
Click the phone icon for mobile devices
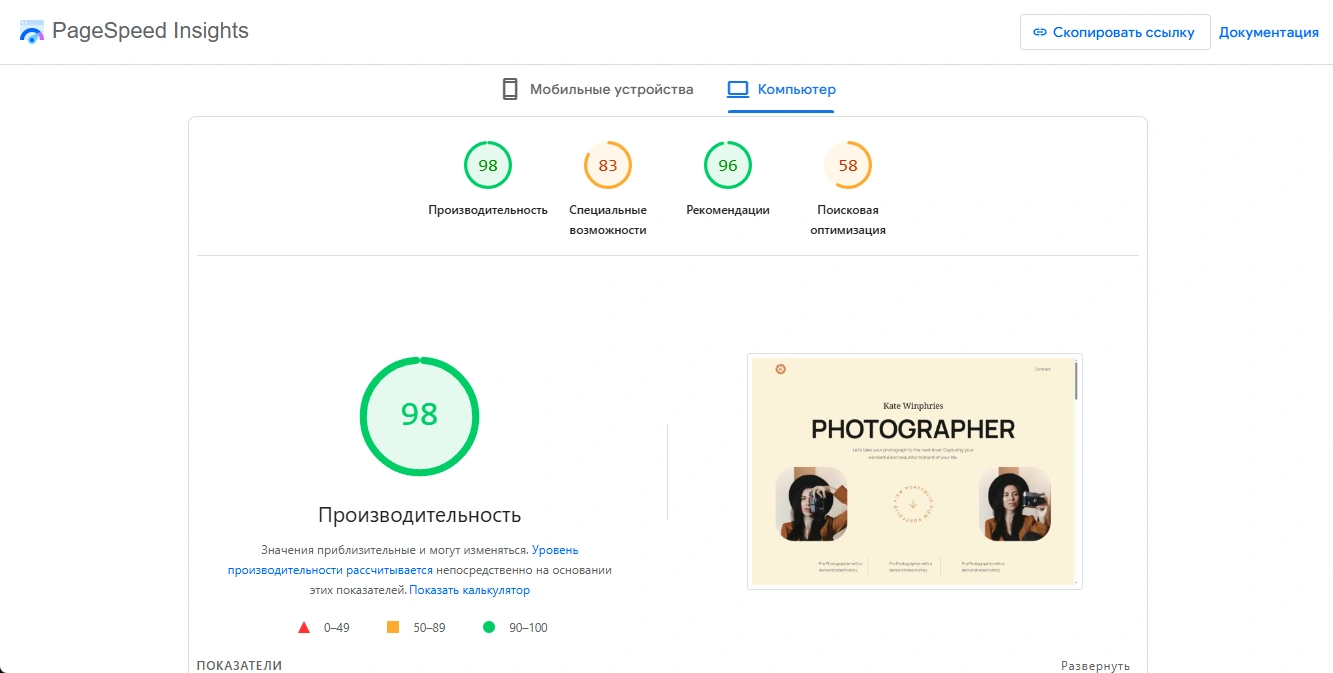(x=510, y=89)
